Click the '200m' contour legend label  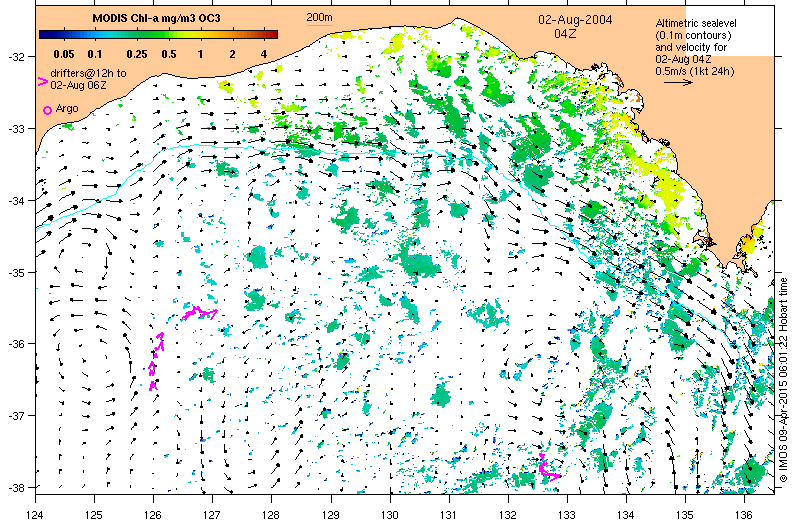pyautogui.click(x=319, y=17)
